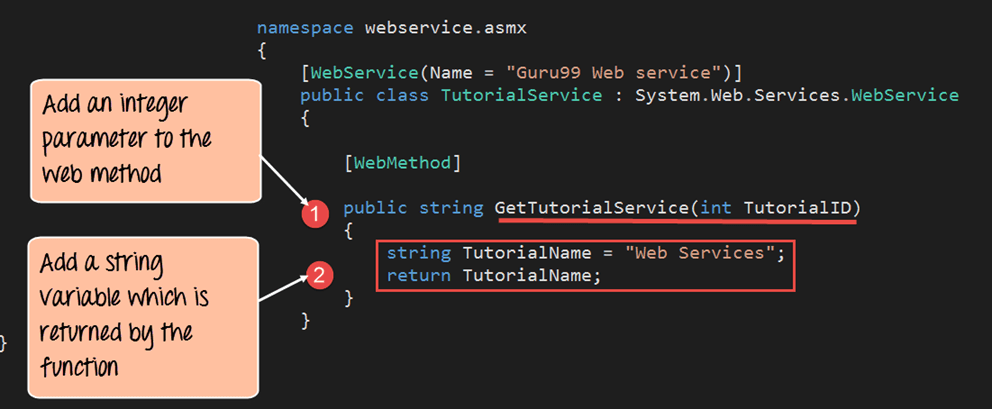Click the GetTutorialService method name
The image size is (992, 409).
592,207
